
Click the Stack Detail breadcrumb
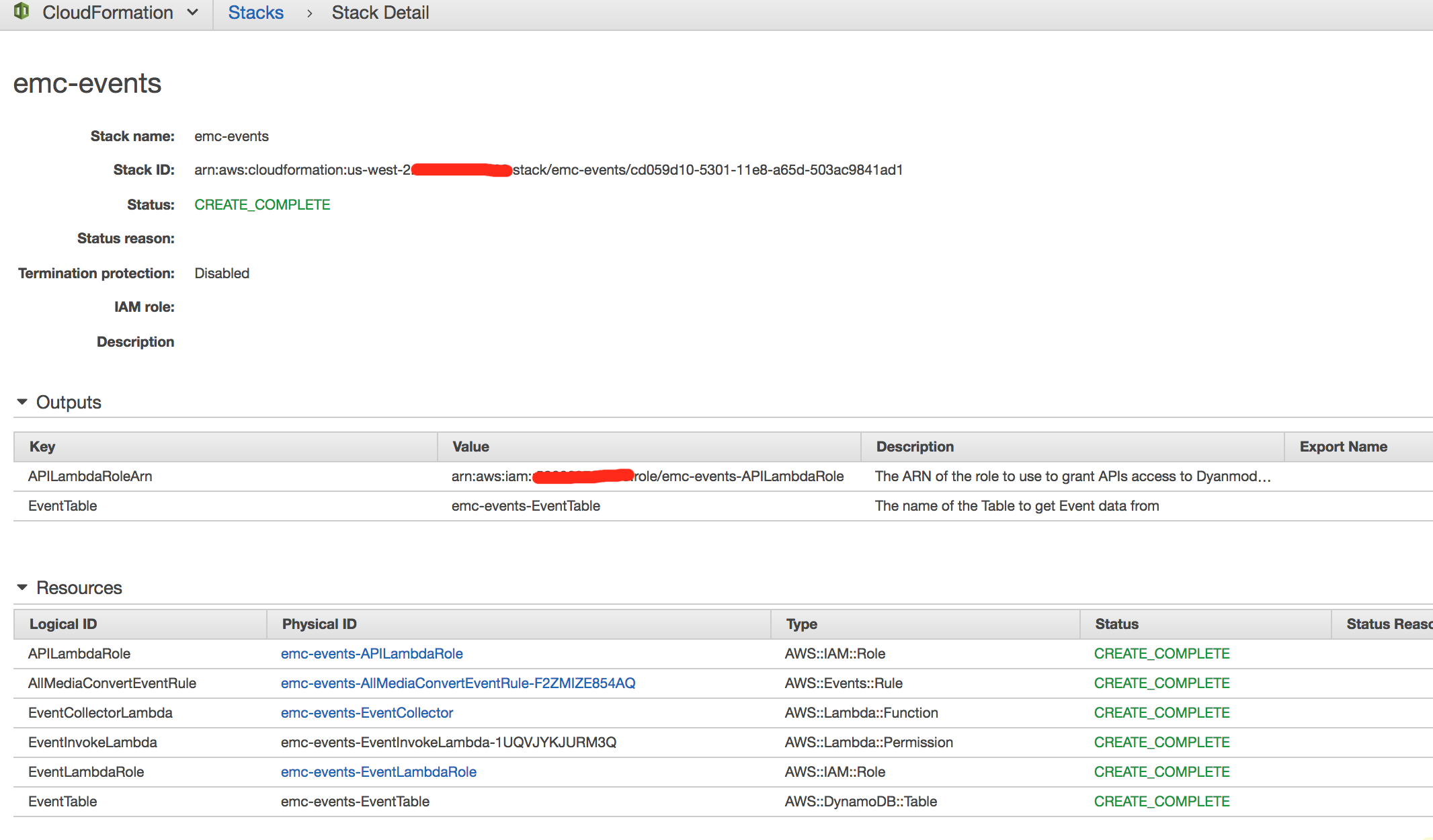pyautogui.click(x=380, y=12)
